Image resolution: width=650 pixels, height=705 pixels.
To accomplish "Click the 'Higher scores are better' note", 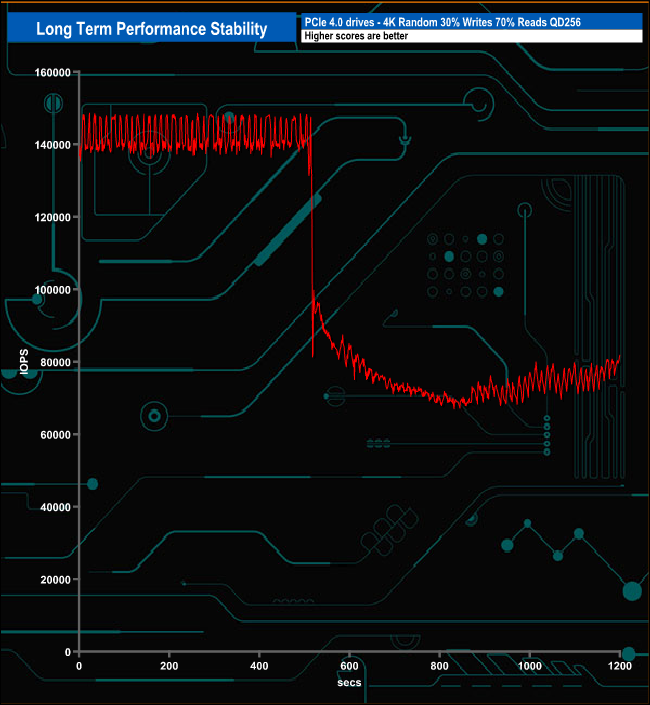I will [357, 37].
